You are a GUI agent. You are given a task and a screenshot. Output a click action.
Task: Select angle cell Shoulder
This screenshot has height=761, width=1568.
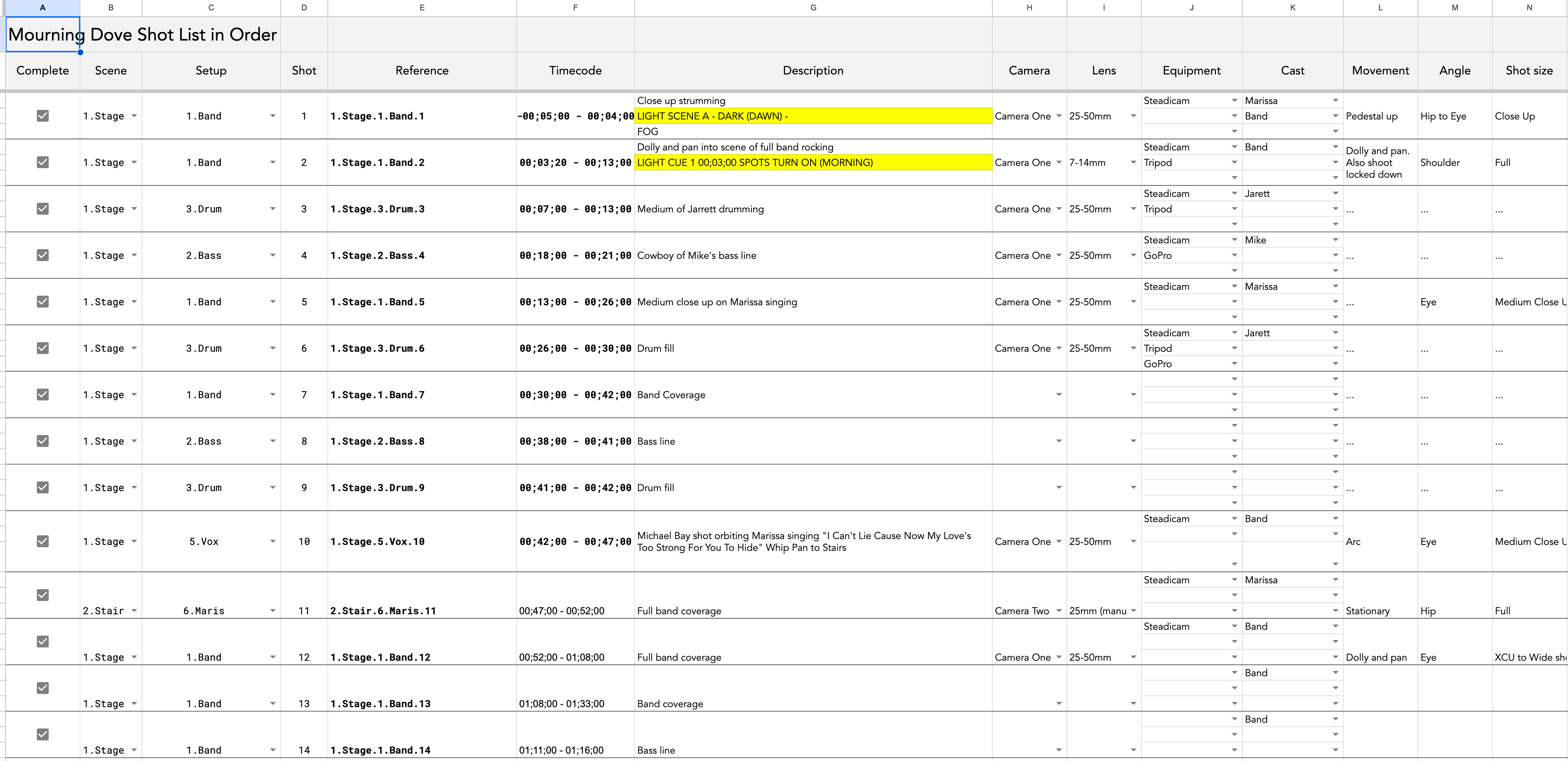pyautogui.click(x=1455, y=162)
